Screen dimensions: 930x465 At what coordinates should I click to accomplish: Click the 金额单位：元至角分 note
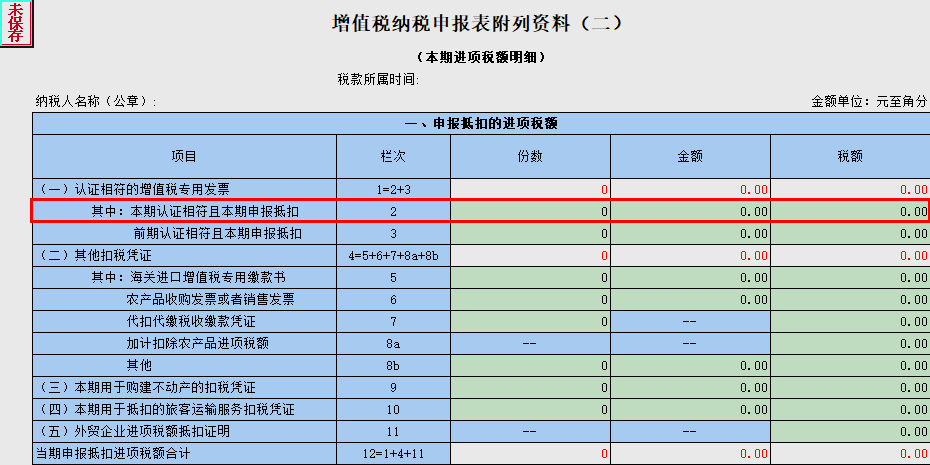[x=869, y=102]
